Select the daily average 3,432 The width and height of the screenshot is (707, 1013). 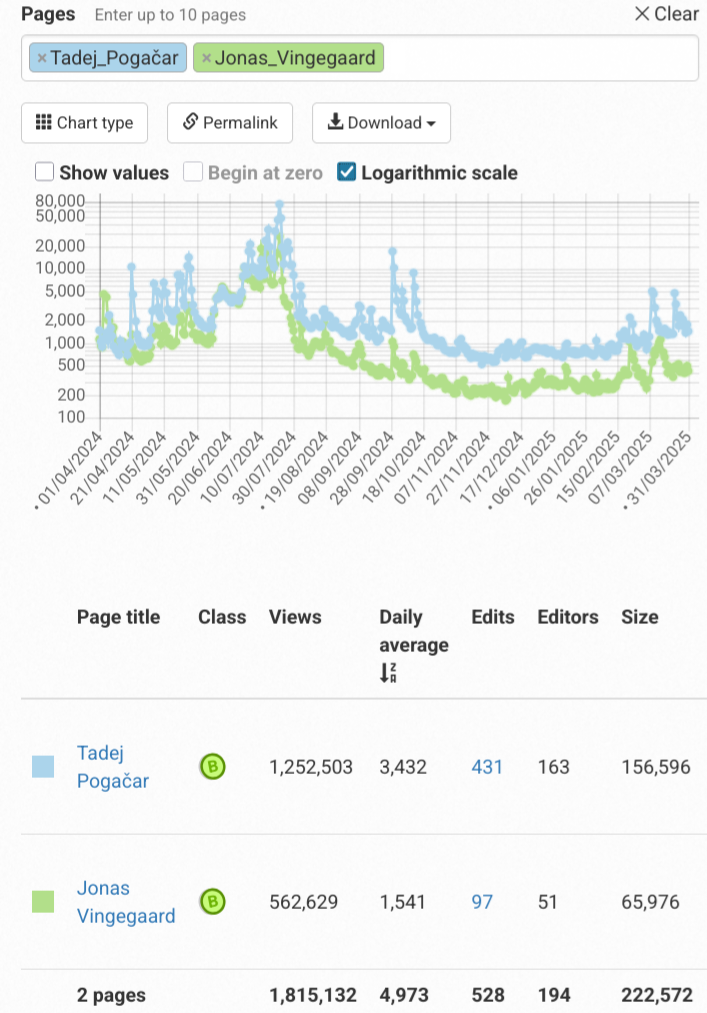(x=403, y=767)
